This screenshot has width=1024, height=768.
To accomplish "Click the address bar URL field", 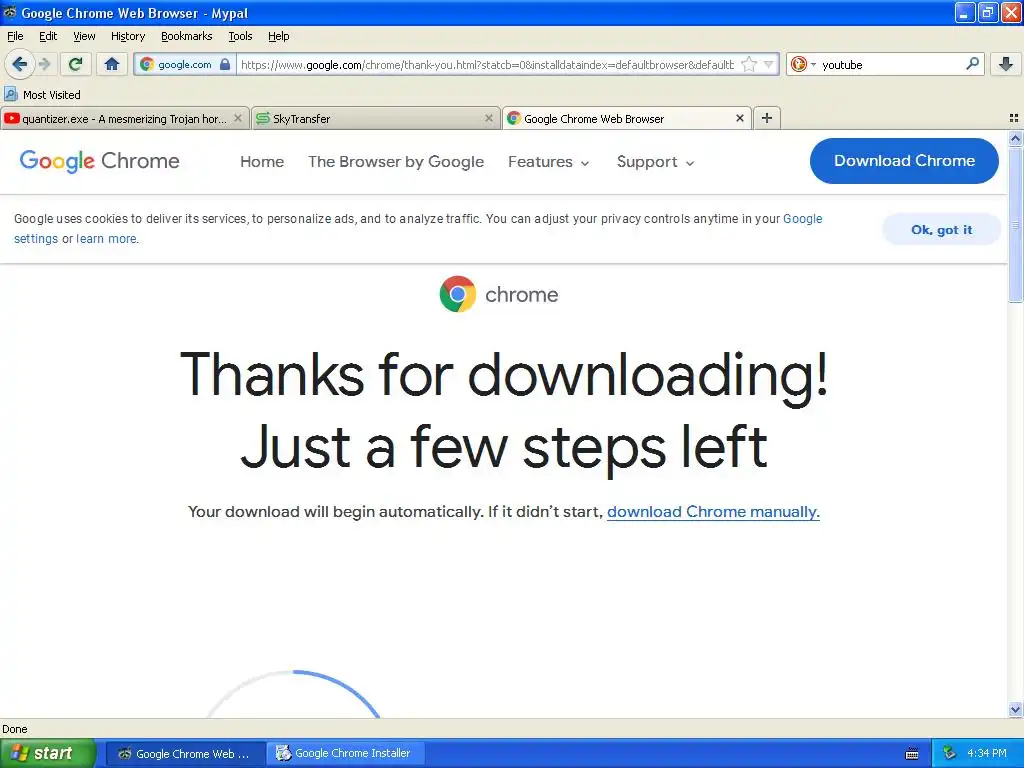I will click(487, 65).
